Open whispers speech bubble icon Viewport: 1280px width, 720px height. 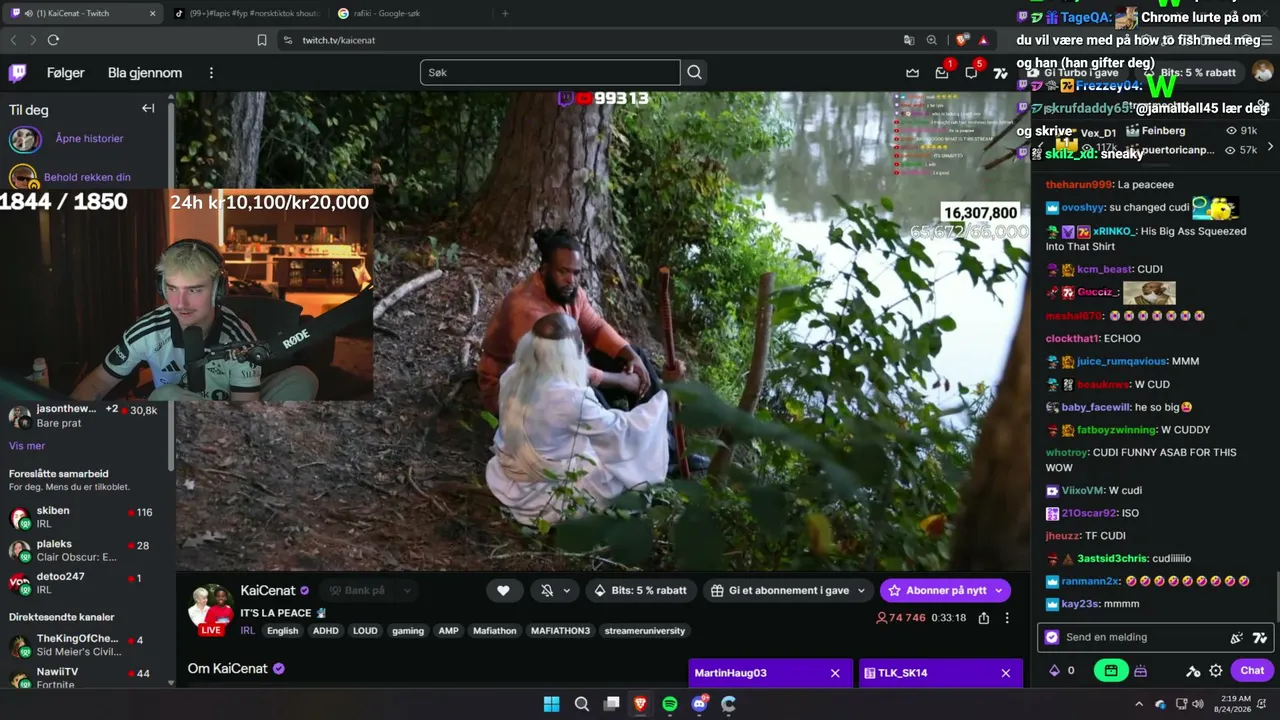click(x=971, y=72)
